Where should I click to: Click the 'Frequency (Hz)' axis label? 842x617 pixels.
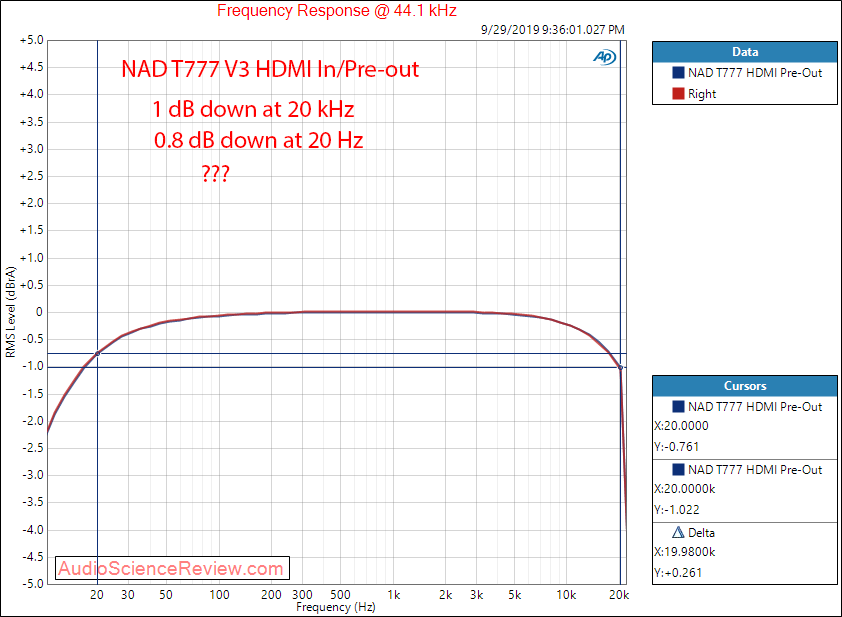(336, 607)
